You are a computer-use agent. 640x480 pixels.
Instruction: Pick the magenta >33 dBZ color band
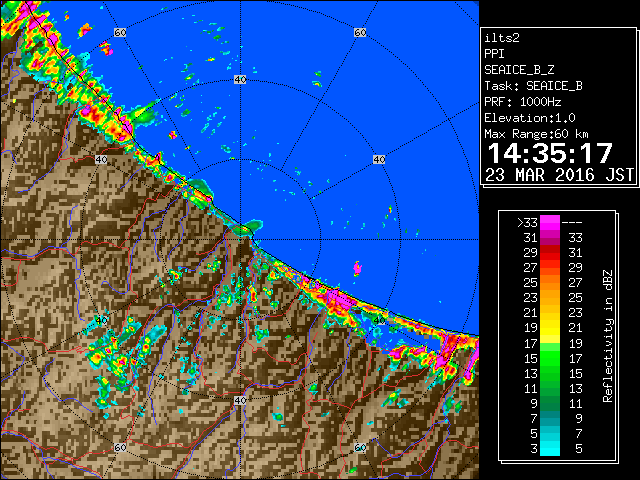pyautogui.click(x=550, y=223)
